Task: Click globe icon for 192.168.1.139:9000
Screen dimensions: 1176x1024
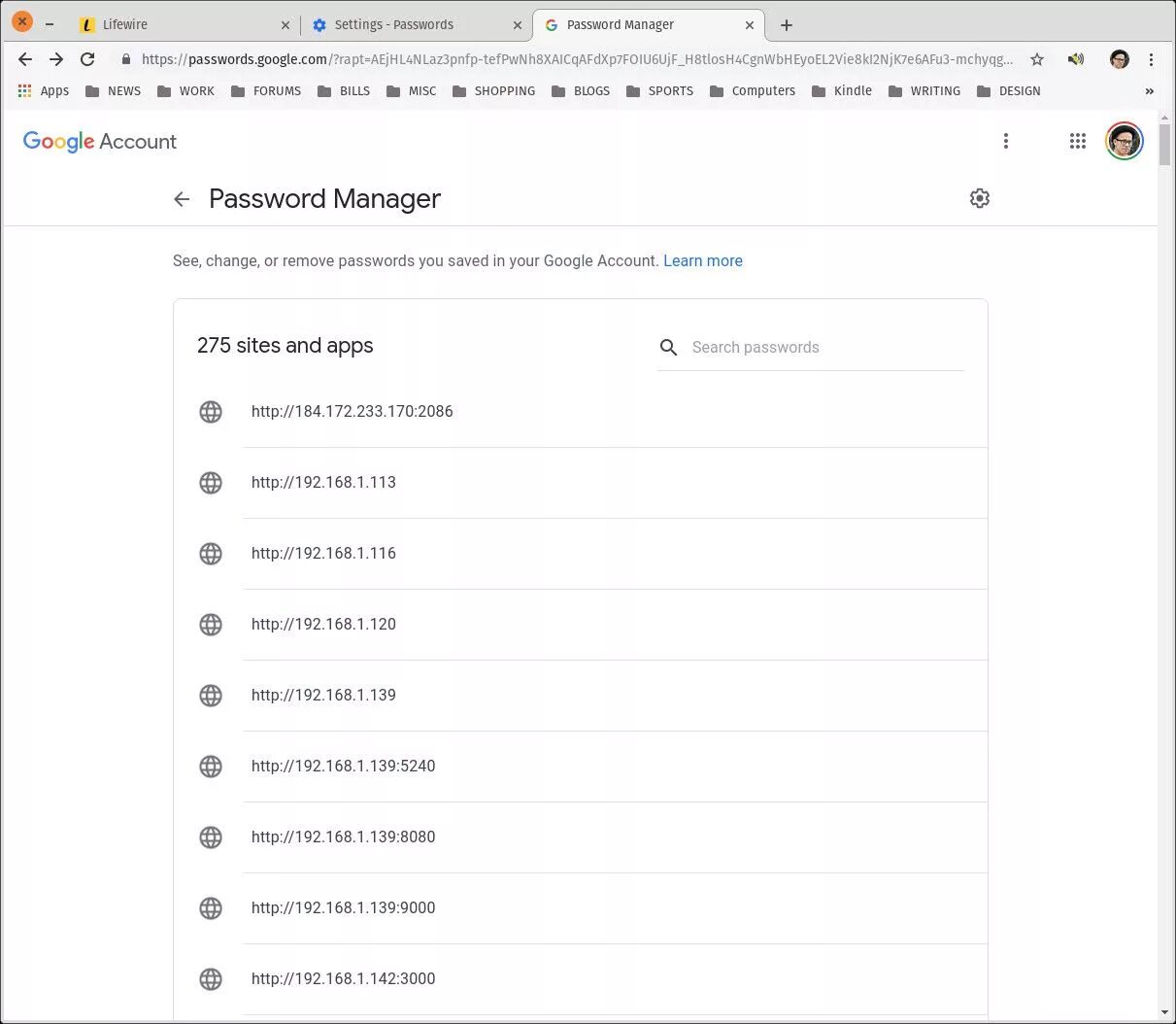Action: coord(211,907)
